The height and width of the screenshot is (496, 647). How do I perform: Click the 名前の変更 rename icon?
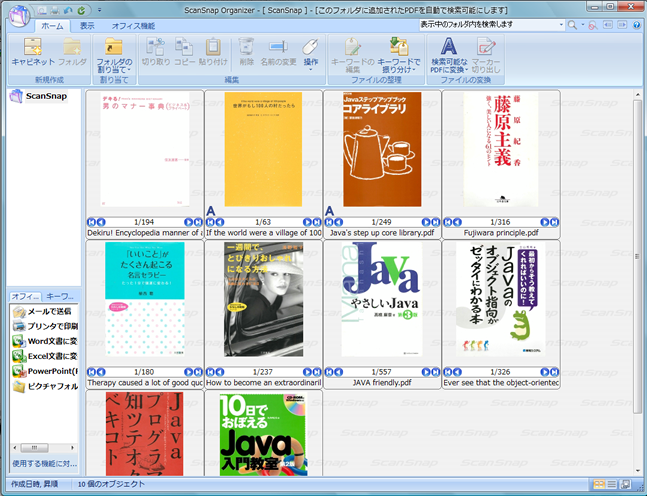click(279, 52)
